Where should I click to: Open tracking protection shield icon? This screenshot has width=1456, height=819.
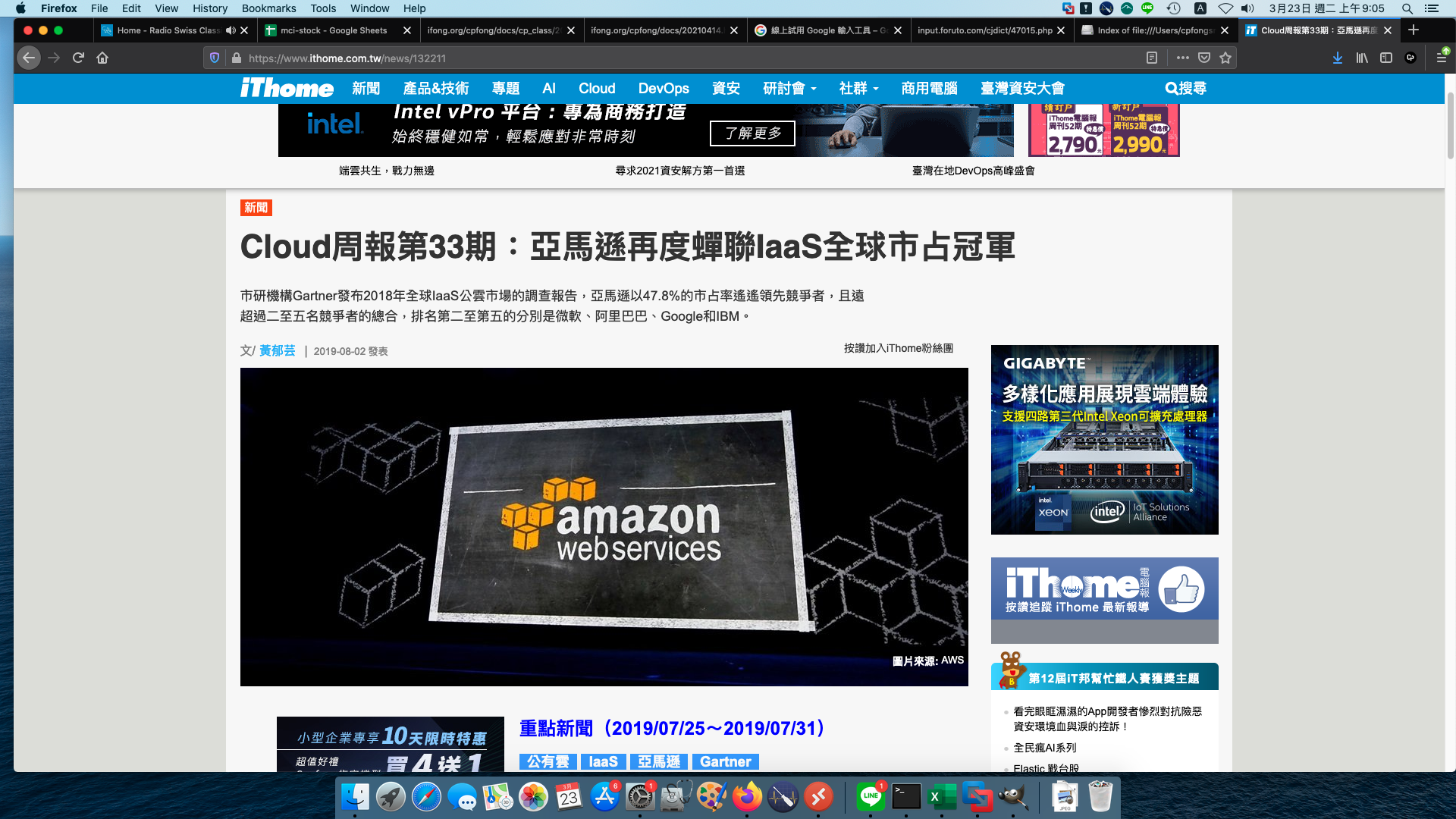pos(215,58)
